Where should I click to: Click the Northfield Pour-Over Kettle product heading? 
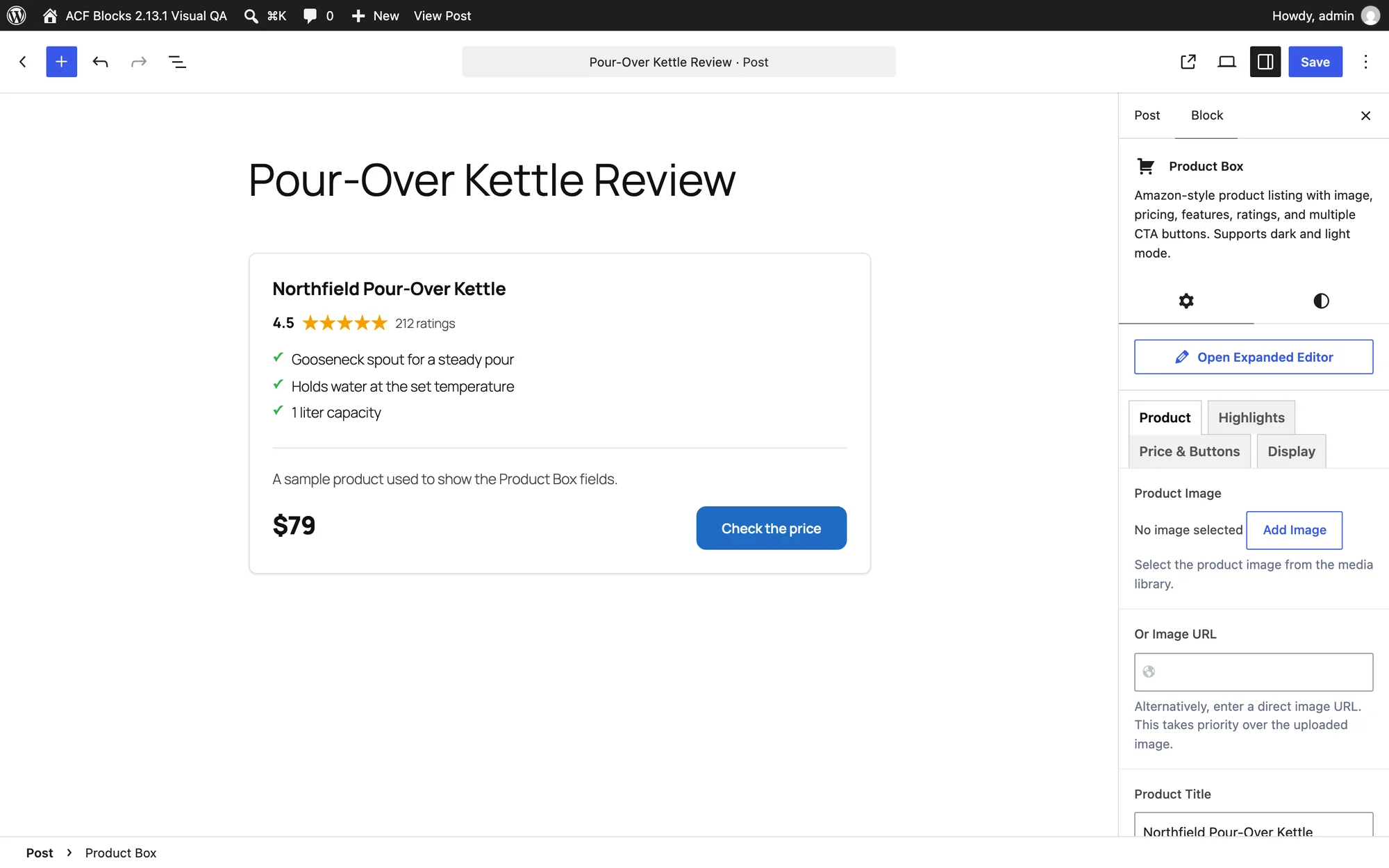tap(389, 289)
